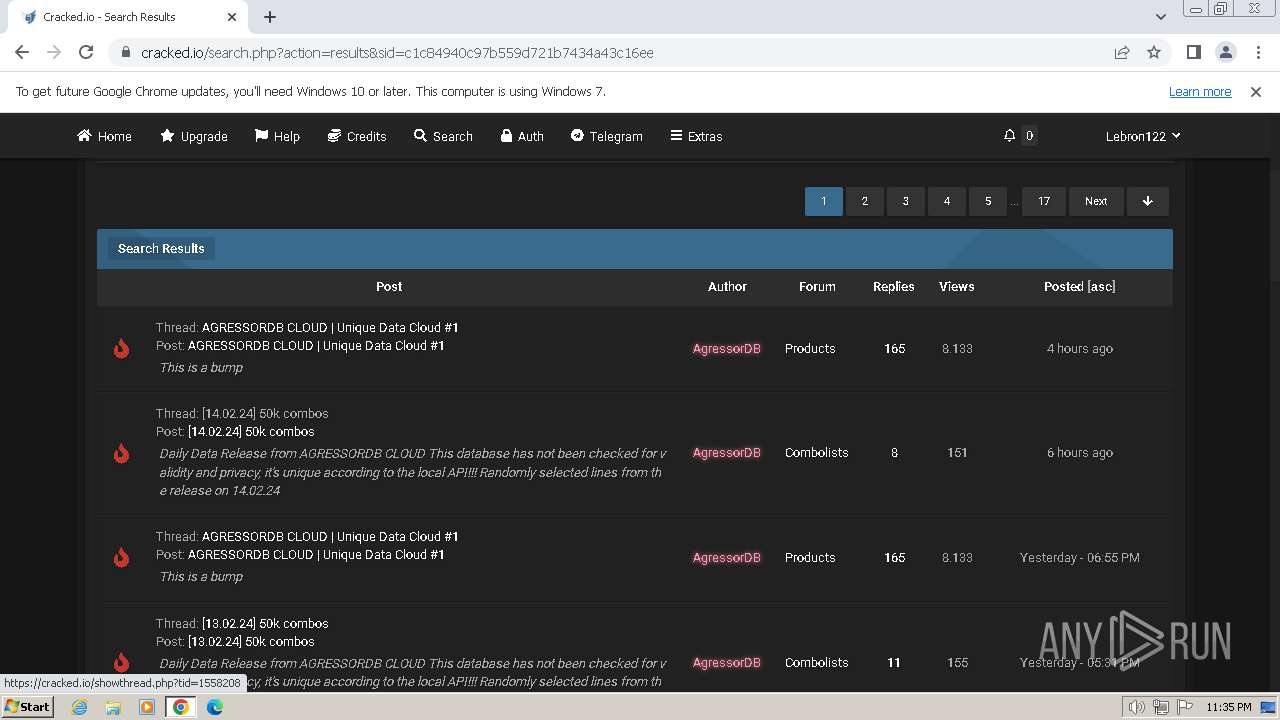Screen dimensions: 1280x720
Task: Open the Windows Start menu
Action: [x=27, y=706]
